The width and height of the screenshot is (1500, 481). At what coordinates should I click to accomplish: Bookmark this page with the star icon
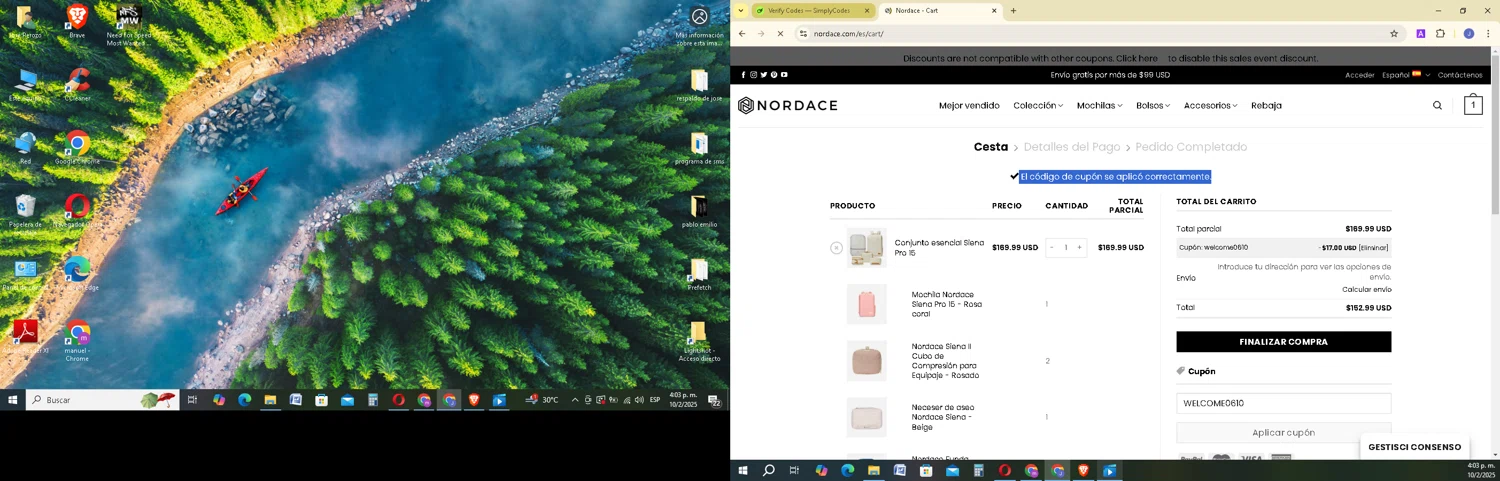pos(1394,34)
